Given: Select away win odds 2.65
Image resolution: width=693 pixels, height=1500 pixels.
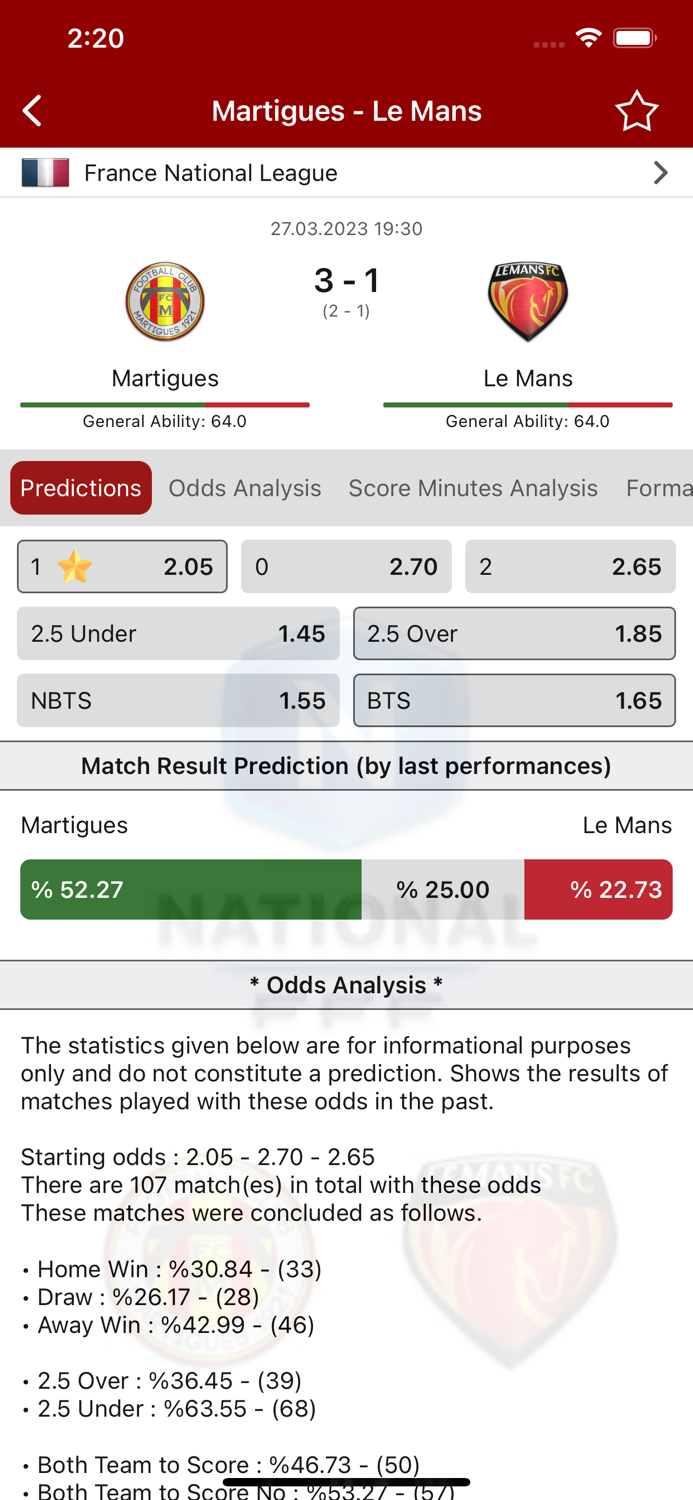Looking at the screenshot, I should click(570, 567).
